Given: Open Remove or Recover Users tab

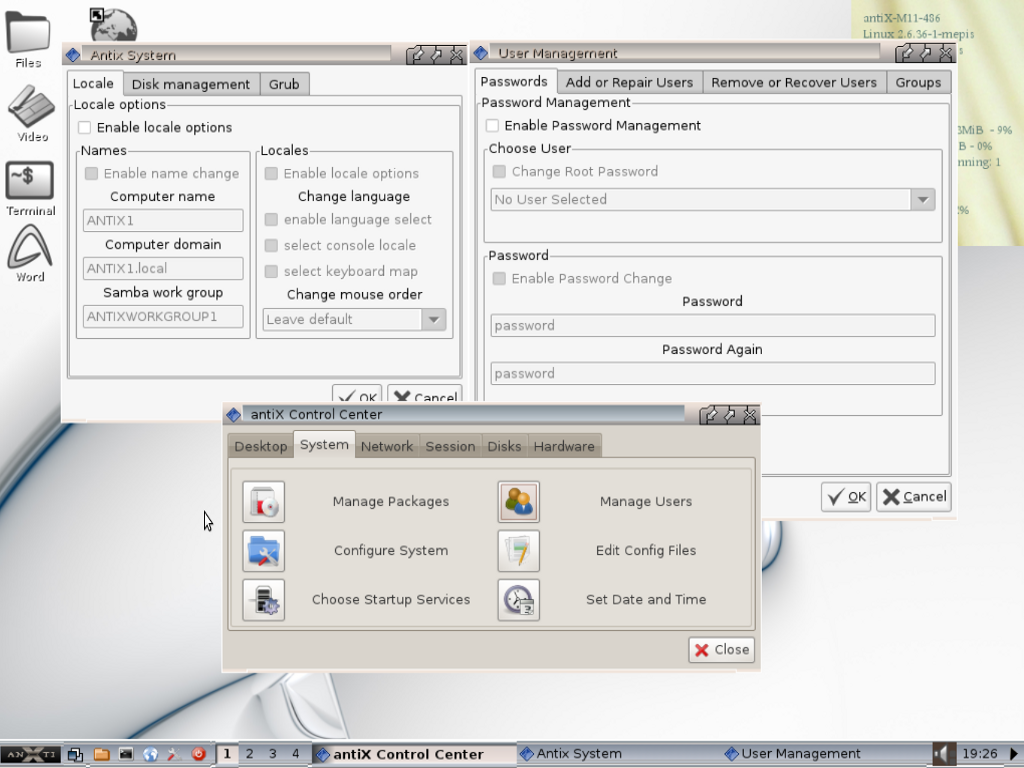Looking at the screenshot, I should pos(794,82).
